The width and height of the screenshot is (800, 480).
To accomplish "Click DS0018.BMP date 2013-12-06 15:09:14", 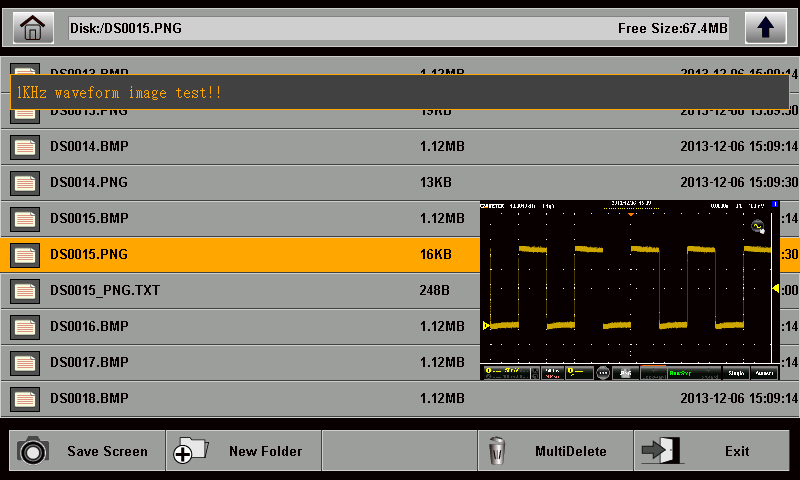I will (739, 398).
